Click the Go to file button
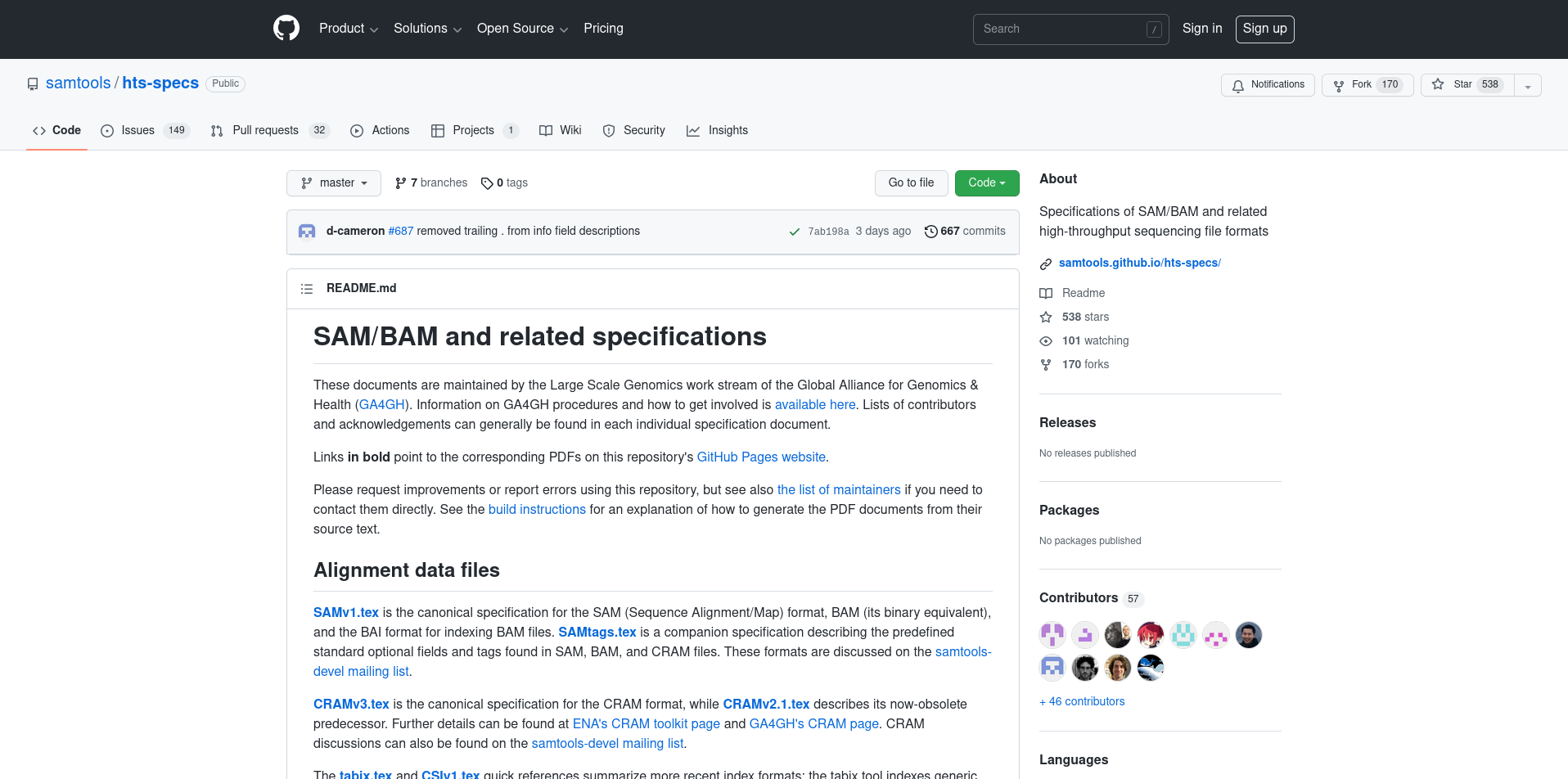The width and height of the screenshot is (1568, 779). click(911, 183)
